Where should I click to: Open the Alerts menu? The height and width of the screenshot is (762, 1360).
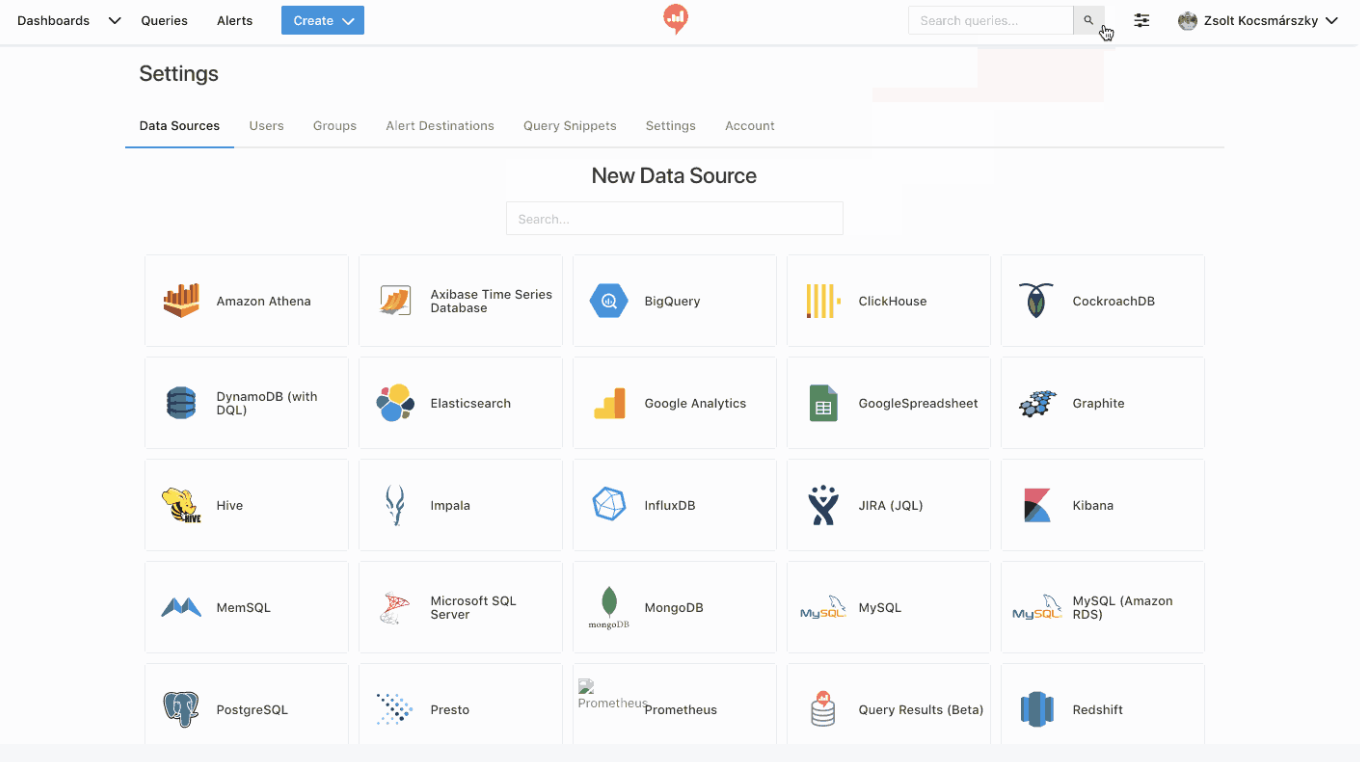click(x=235, y=20)
